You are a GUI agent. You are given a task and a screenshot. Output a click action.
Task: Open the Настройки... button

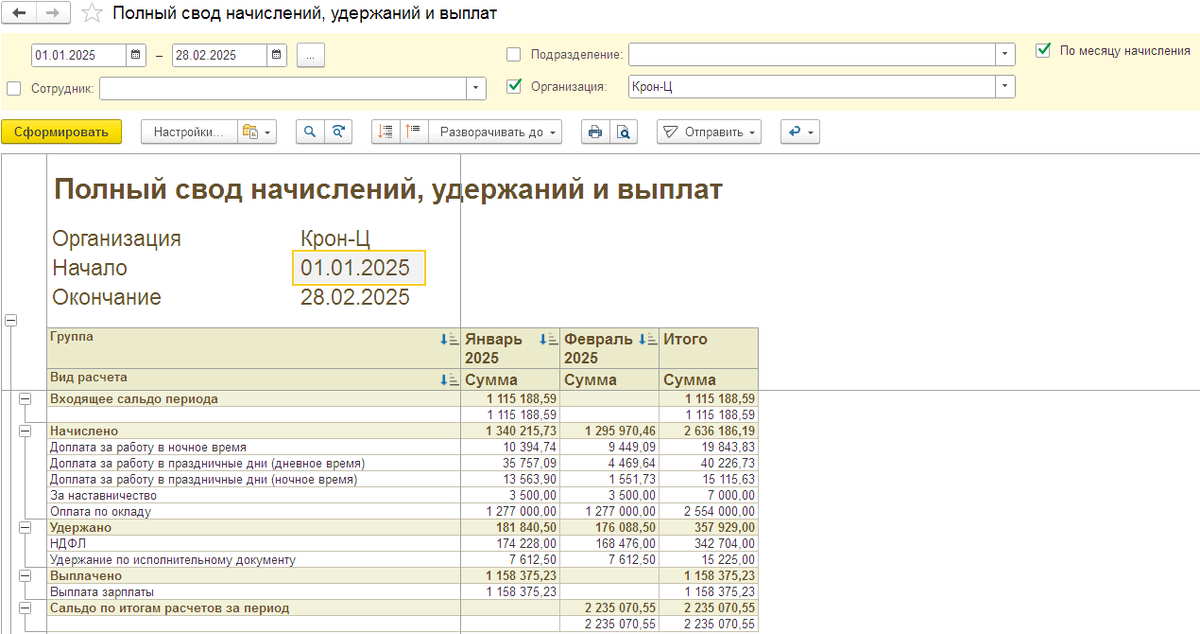pos(189,131)
